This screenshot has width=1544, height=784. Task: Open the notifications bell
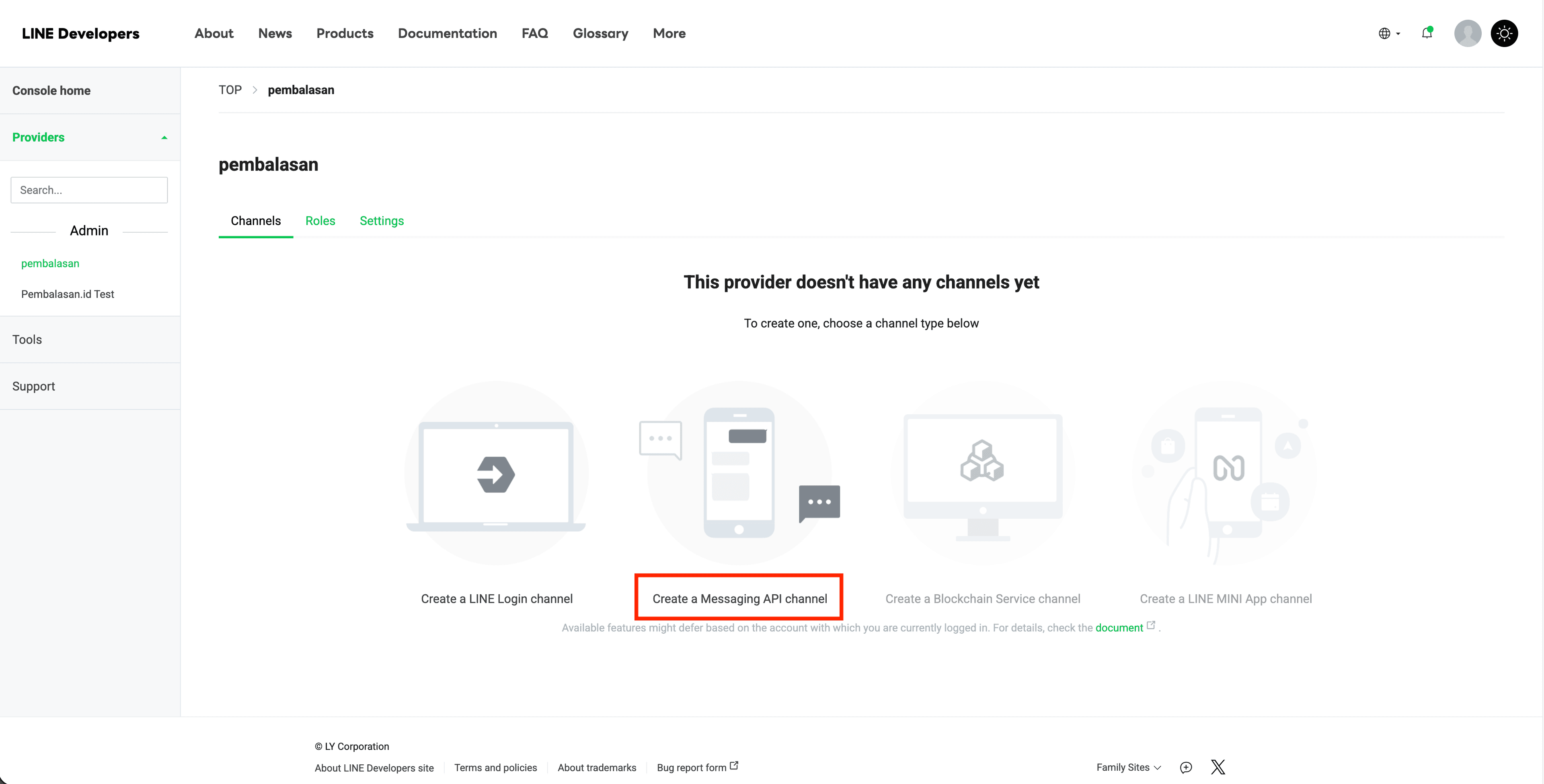pyautogui.click(x=1427, y=33)
